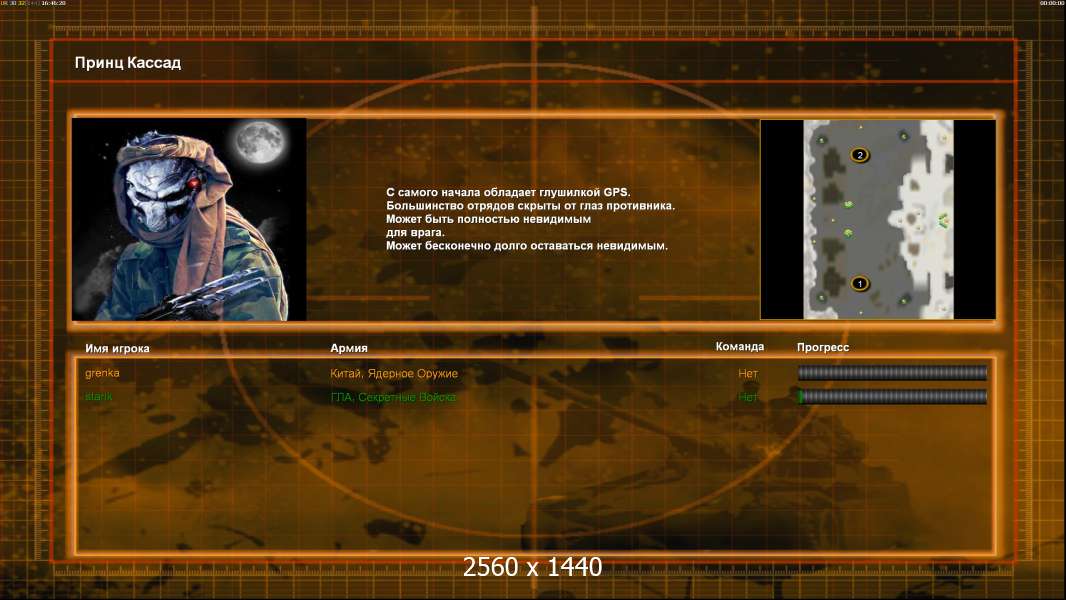The width and height of the screenshot is (1066, 600).
Task: Click grenka's loading progress bar
Action: [892, 372]
